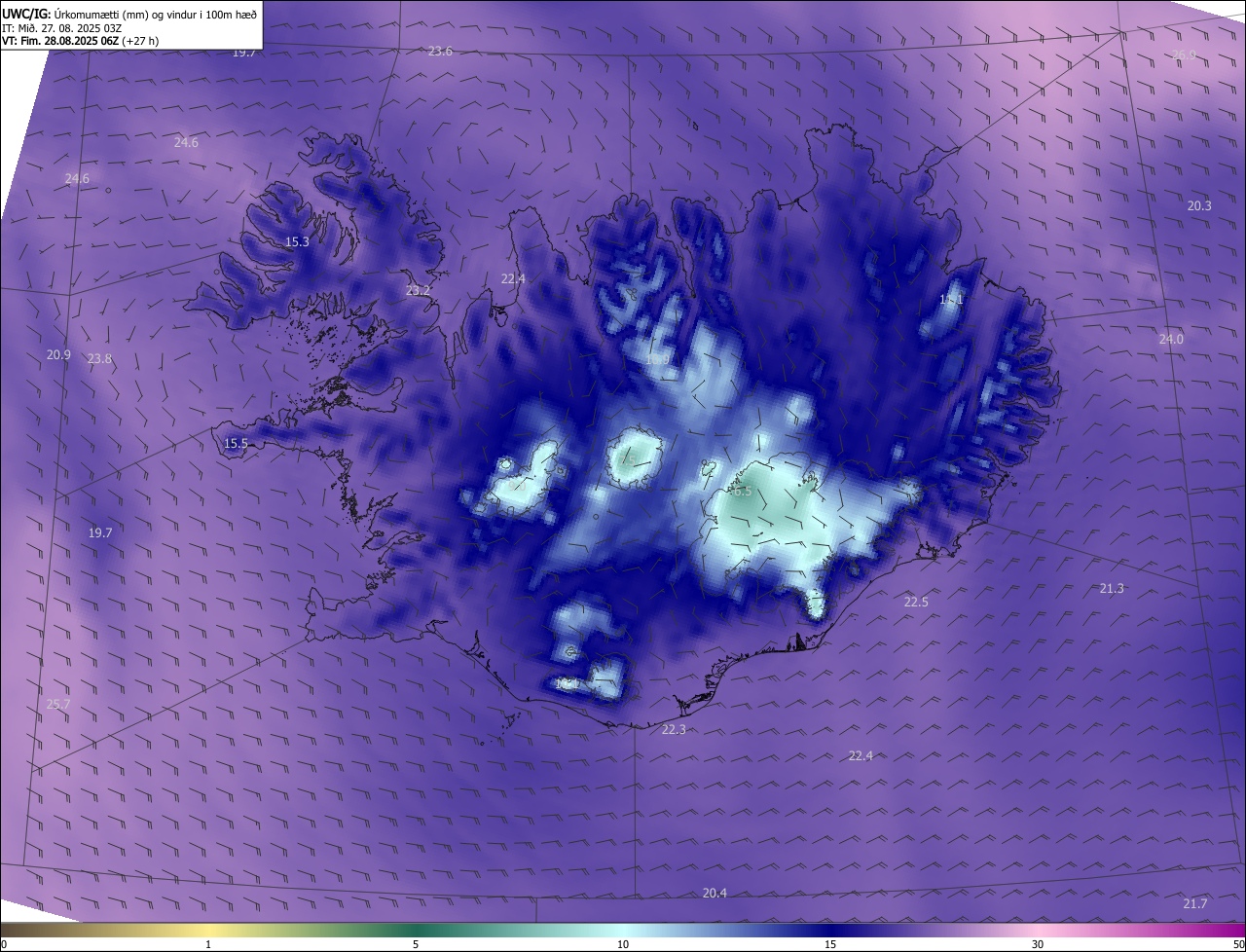Click the 20.9 value label on the map
The width and height of the screenshot is (1246, 952).
58,354
